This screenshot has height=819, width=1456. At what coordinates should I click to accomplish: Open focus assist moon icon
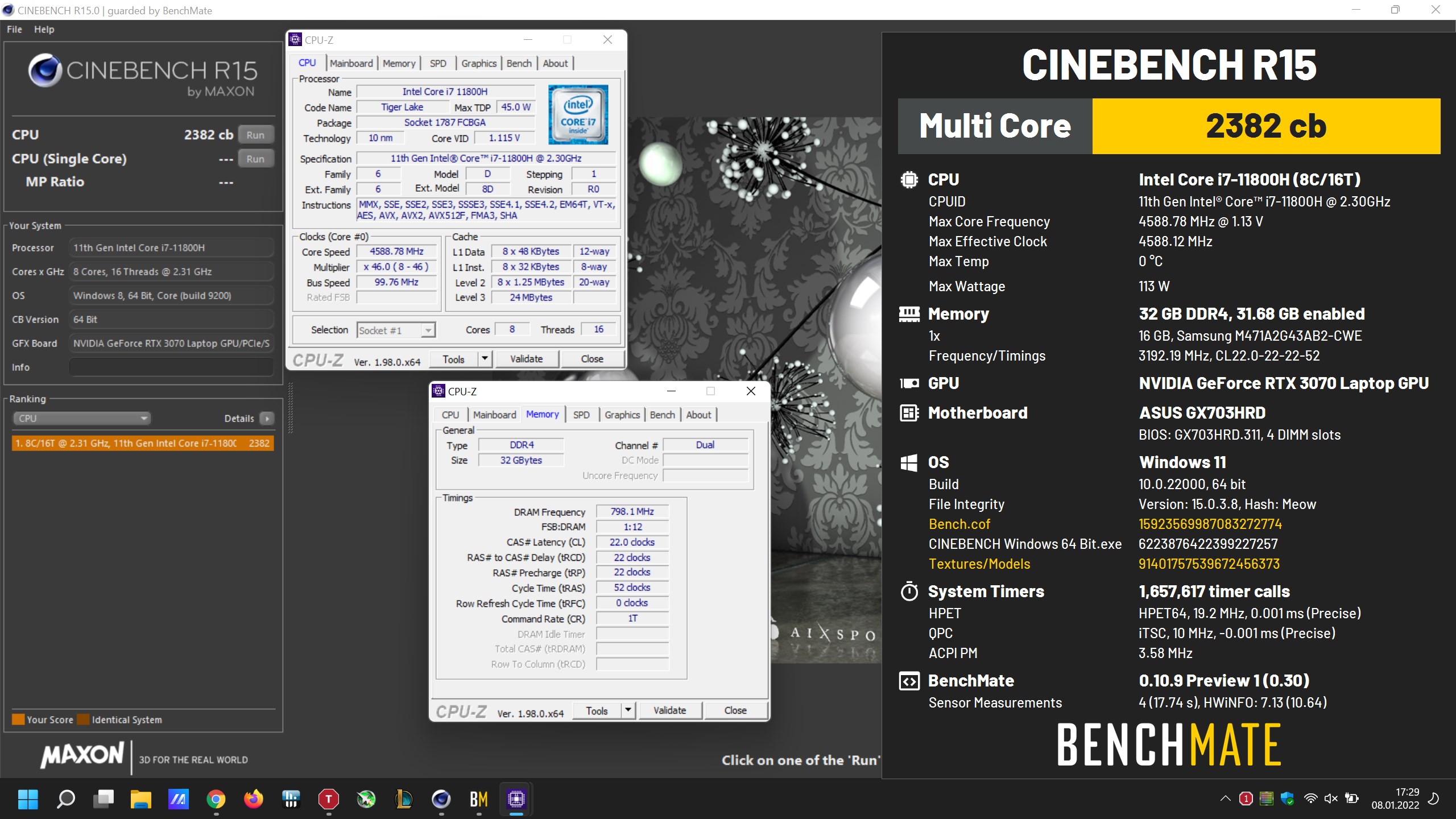coord(1434,799)
